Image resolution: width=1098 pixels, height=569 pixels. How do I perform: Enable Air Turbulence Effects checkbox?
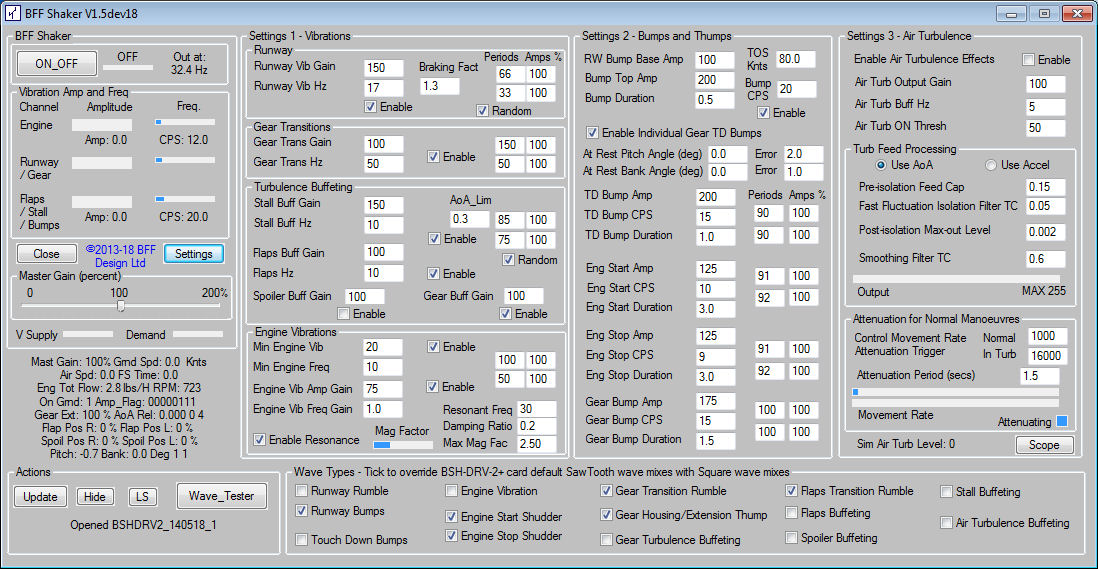[1028, 60]
